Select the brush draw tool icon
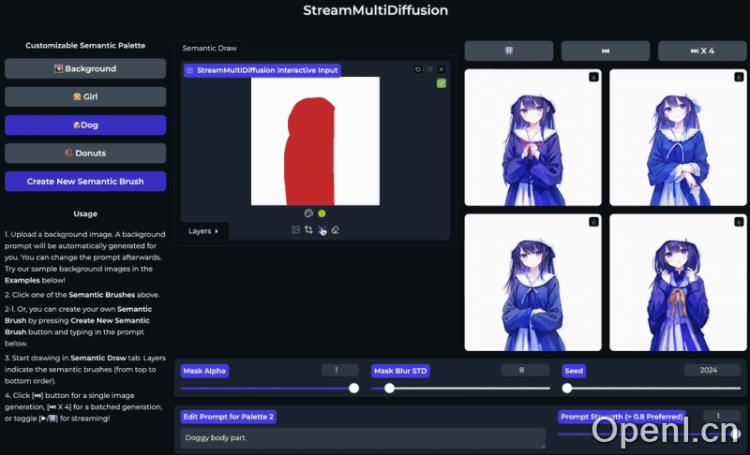750x455 pixels. (x=322, y=231)
